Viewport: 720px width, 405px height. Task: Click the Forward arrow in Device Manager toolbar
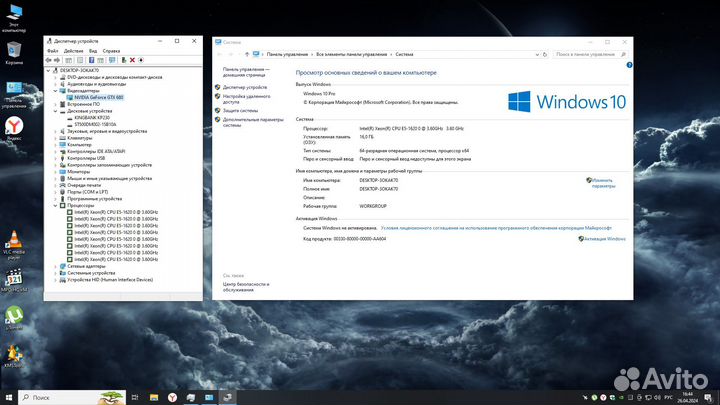click(x=57, y=60)
